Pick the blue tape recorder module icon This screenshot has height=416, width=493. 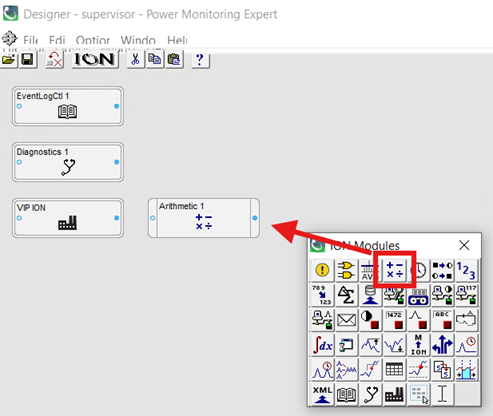point(418,295)
